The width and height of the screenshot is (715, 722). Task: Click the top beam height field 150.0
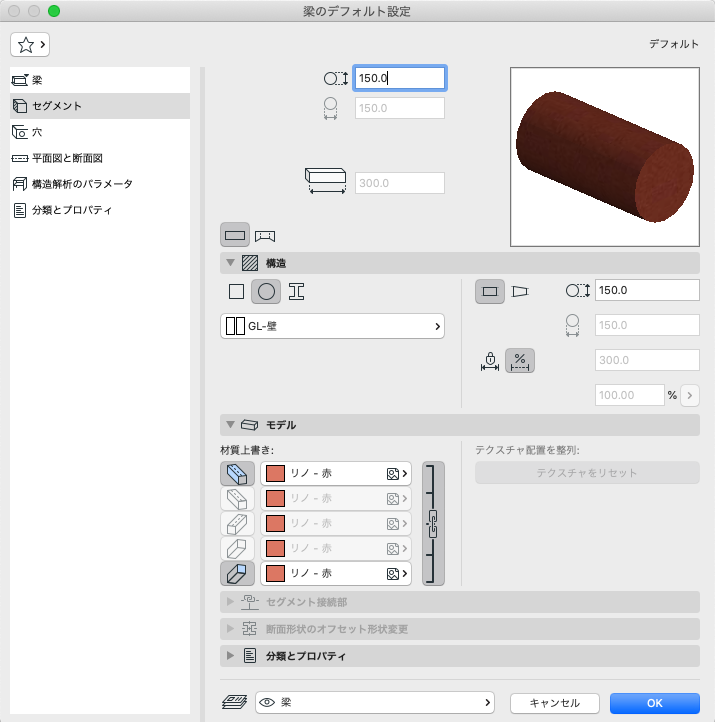pyautogui.click(x=400, y=78)
